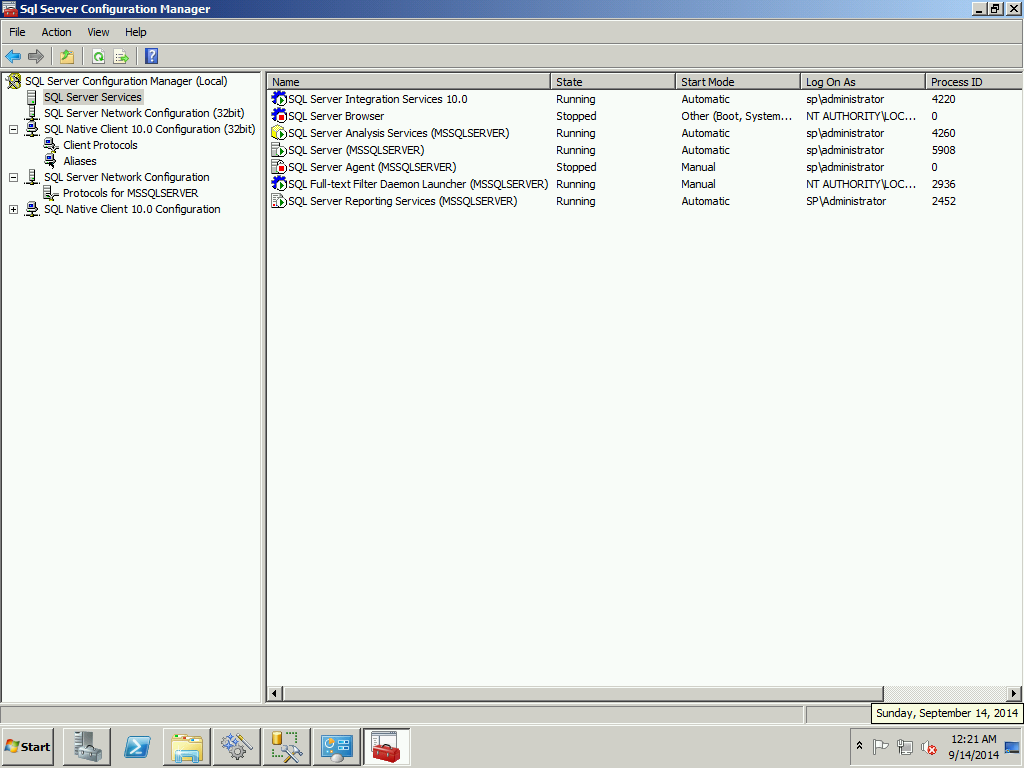Select the SQL Server Browser service gear icon

pos(279,116)
